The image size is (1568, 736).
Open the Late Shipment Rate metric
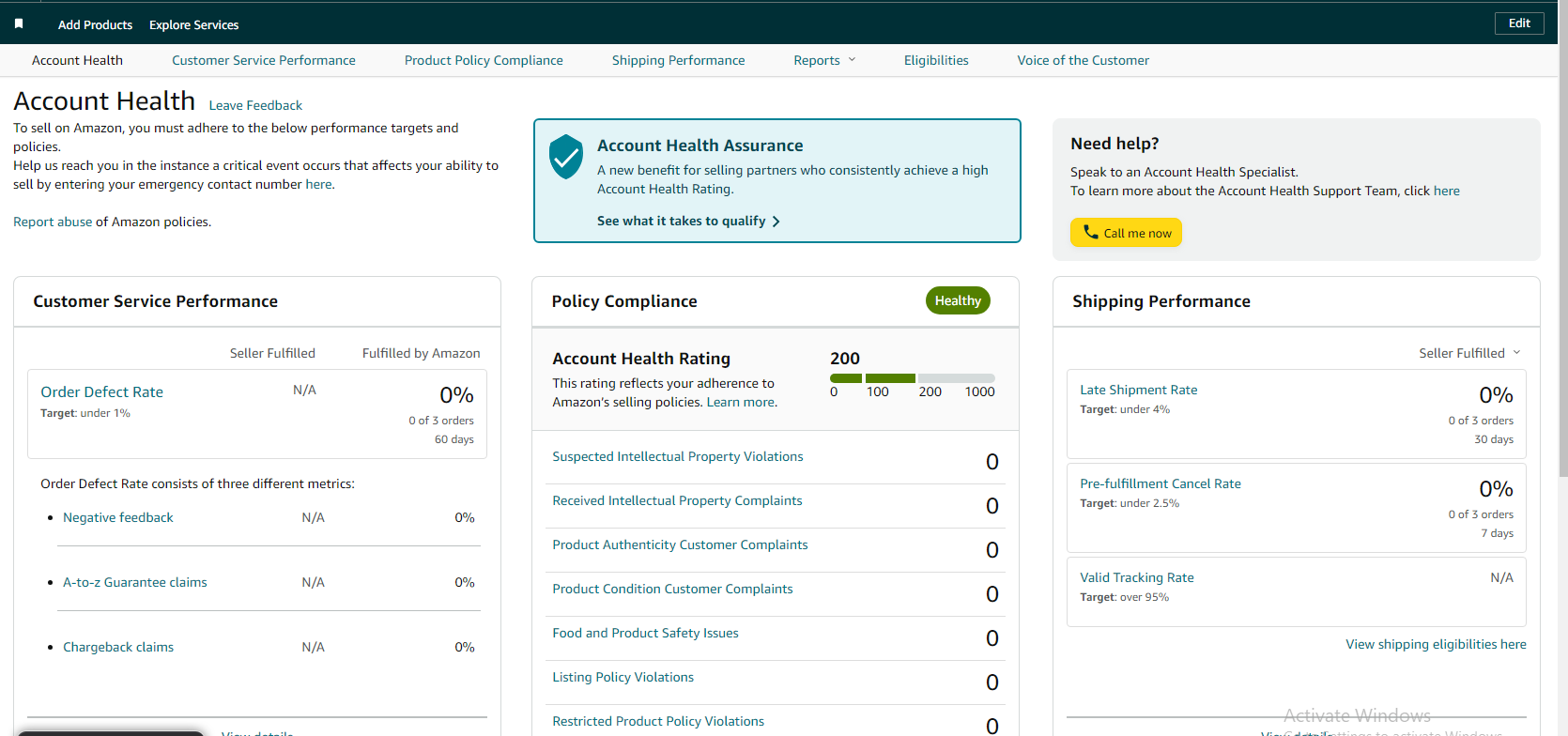(x=1138, y=390)
